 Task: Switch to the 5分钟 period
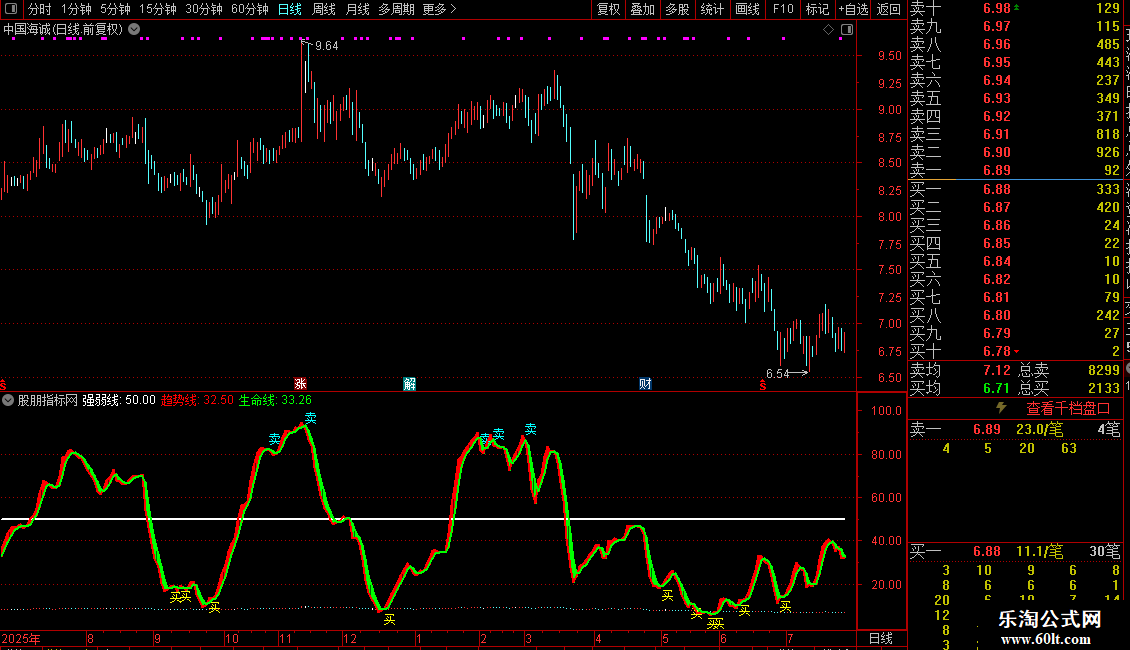[x=115, y=9]
